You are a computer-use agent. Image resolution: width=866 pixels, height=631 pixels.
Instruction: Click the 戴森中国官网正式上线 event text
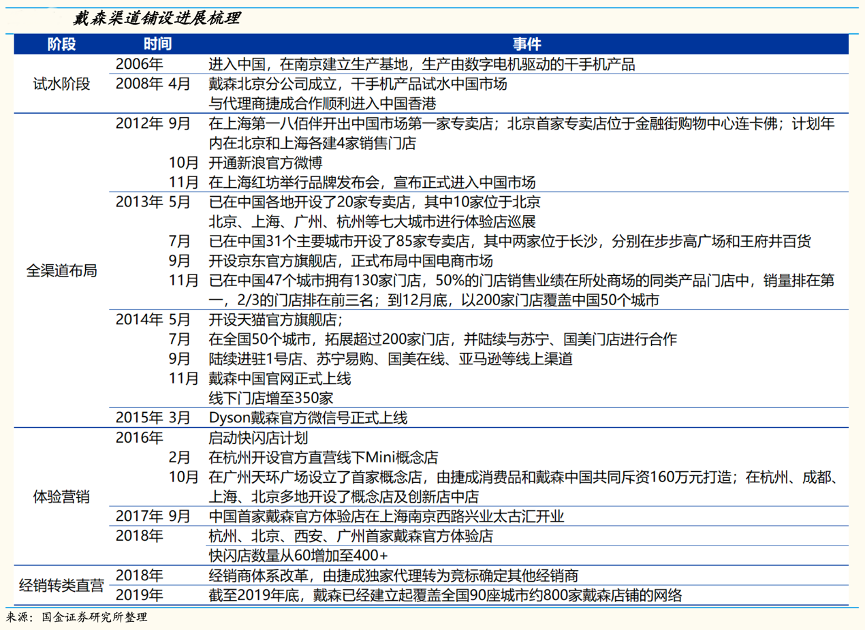[280, 378]
